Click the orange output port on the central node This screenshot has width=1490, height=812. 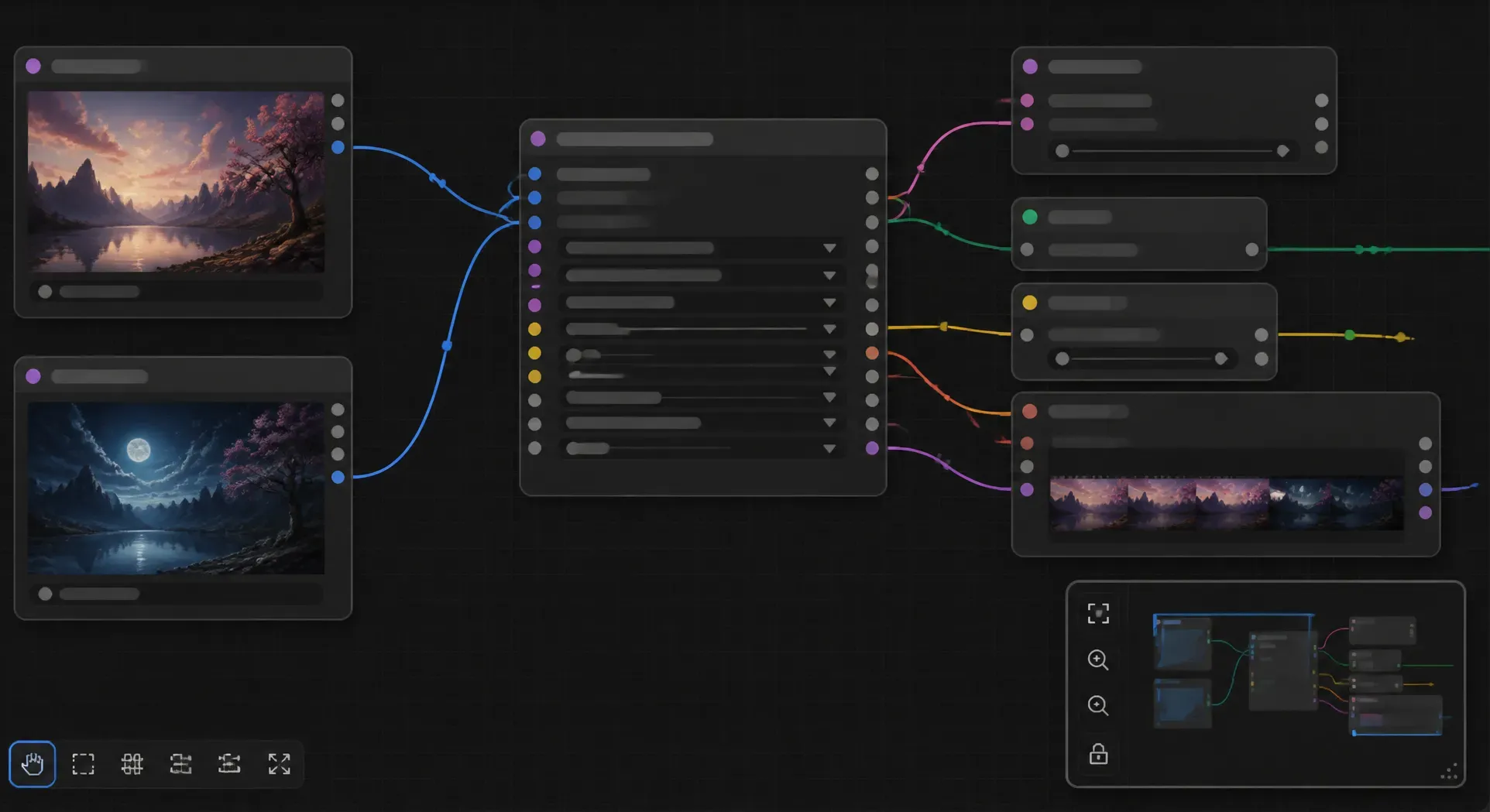pos(872,353)
